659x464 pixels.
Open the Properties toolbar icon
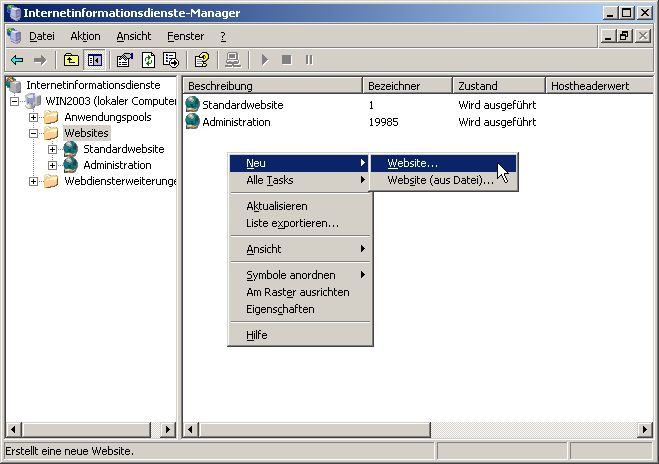(x=125, y=60)
